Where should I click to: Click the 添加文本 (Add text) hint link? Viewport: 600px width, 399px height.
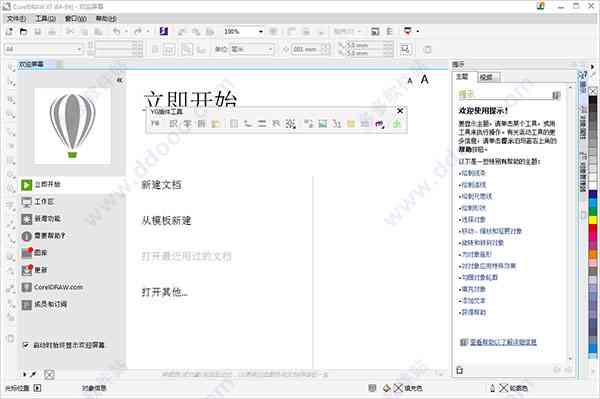pos(473,301)
